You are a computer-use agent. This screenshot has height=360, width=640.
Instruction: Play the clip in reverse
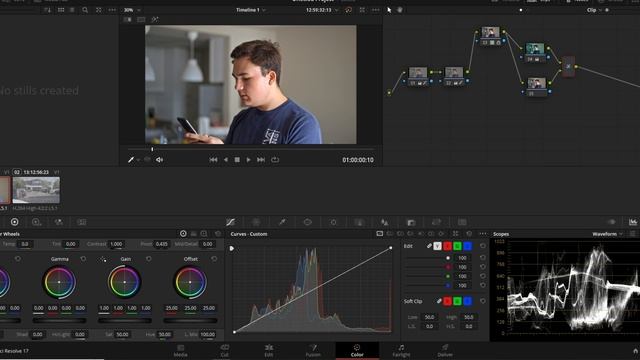point(226,160)
